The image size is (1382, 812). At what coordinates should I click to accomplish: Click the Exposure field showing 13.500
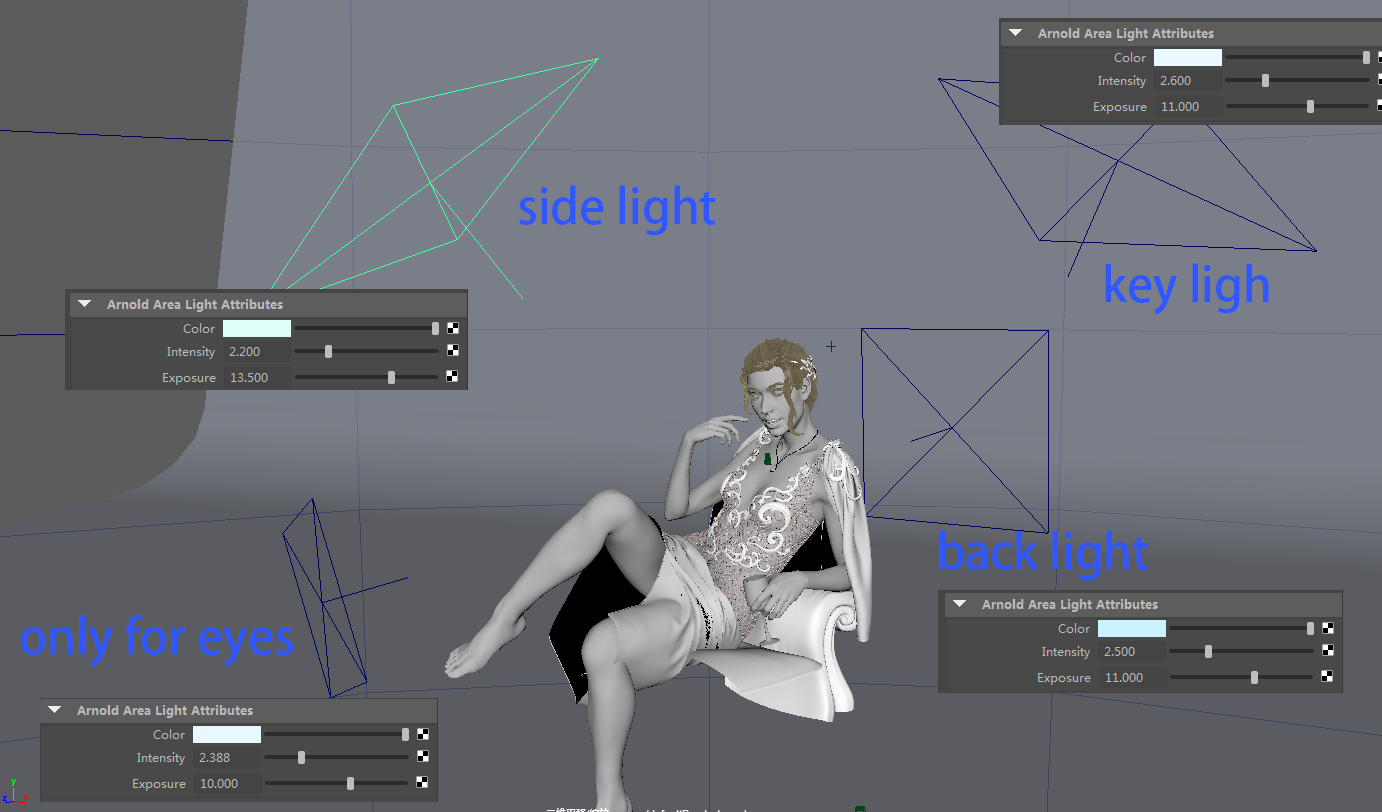pos(257,377)
